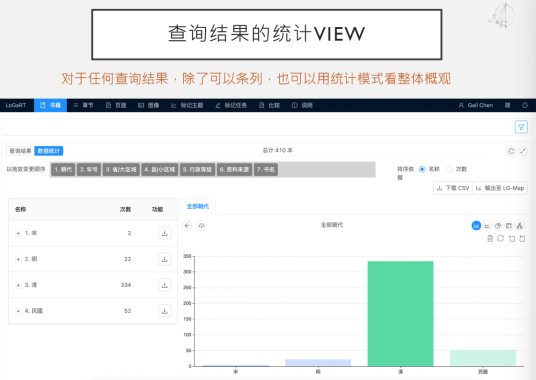This screenshot has height=380, width=536.
Task: Click the 输出至 LG-Map button
Action: 500,188
